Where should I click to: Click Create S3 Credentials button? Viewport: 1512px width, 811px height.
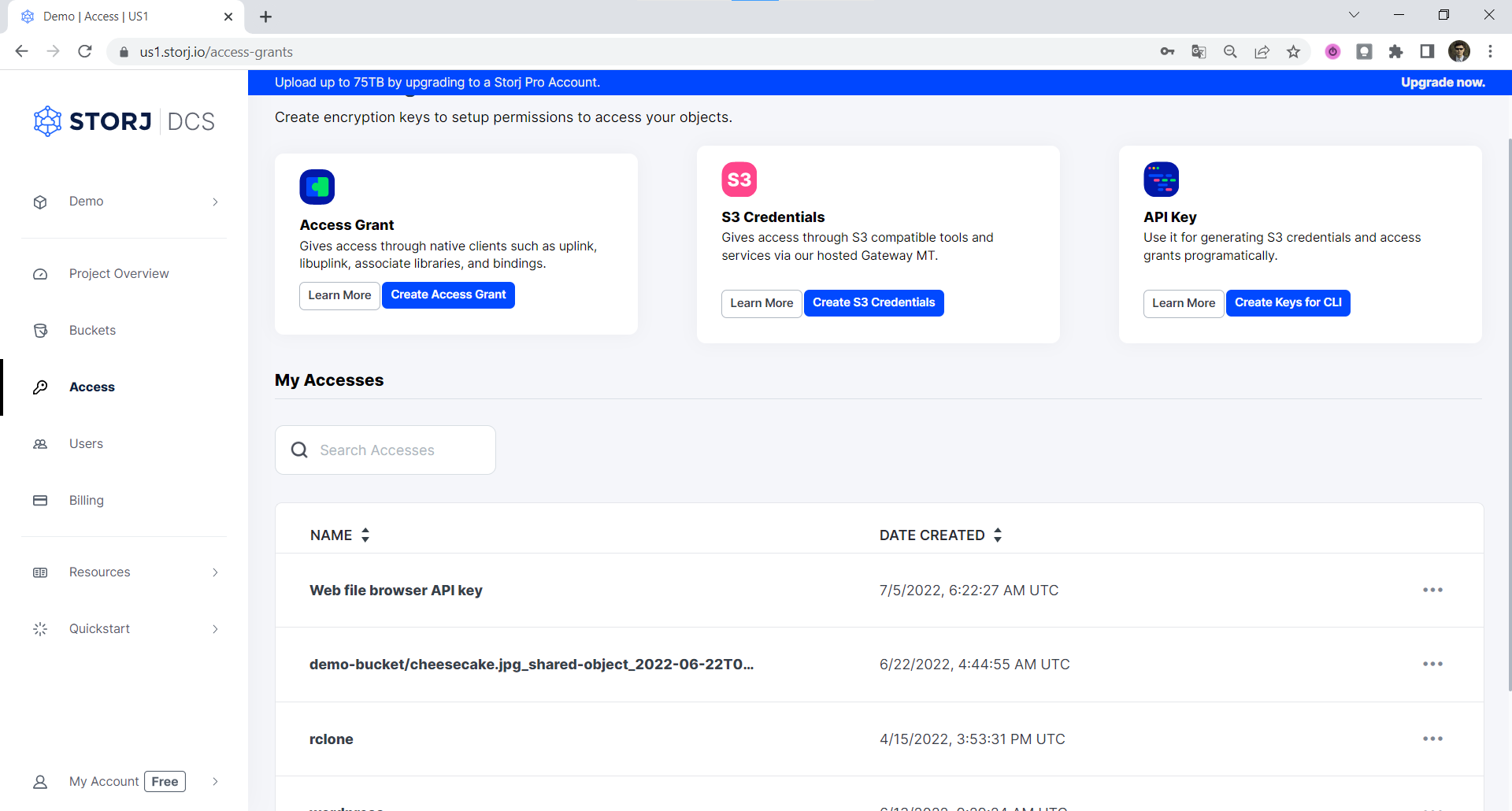[873, 303]
